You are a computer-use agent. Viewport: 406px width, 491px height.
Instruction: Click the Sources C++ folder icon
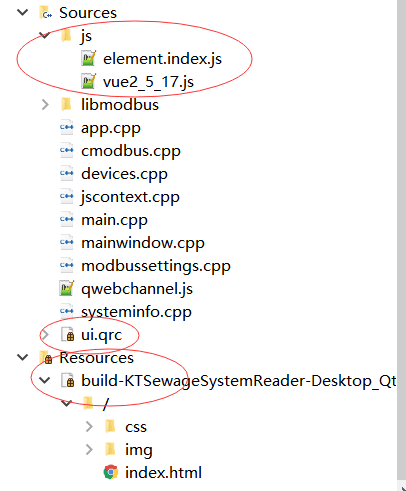coord(45,13)
